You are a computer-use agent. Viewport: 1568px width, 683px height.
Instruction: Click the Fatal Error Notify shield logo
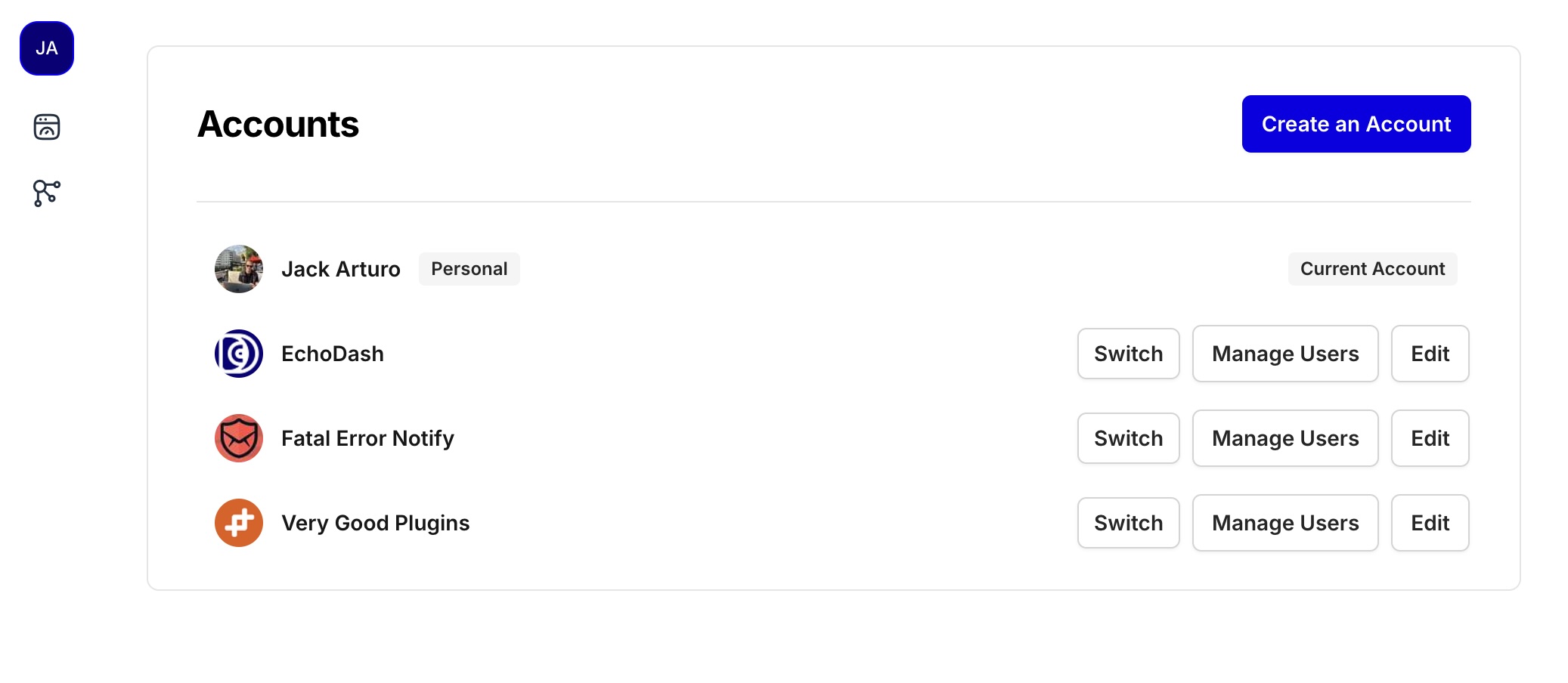239,438
